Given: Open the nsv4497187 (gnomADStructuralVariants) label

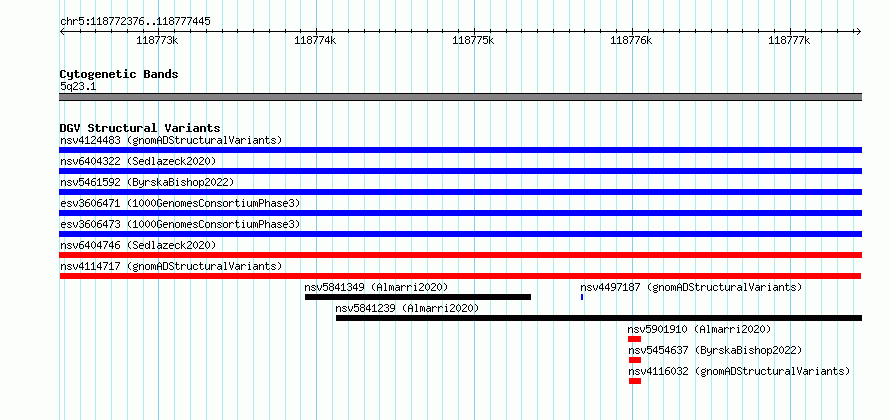Looking at the screenshot, I should pos(691,287).
